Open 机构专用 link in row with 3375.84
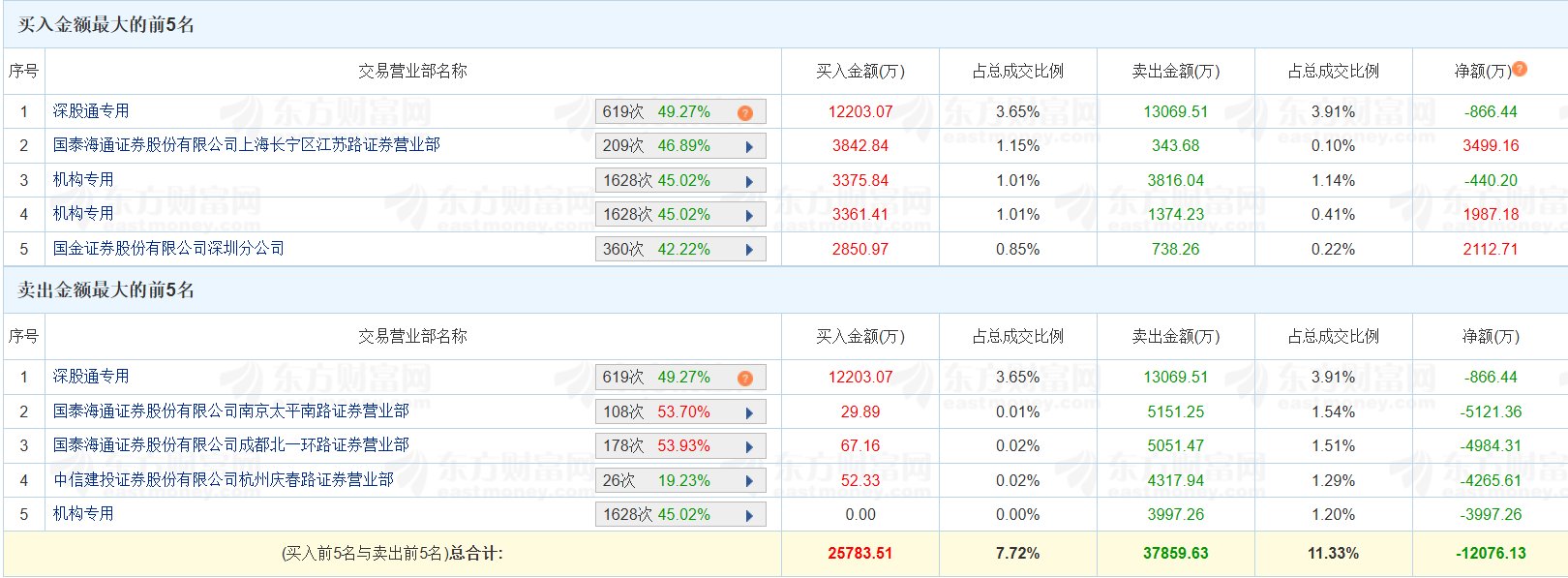 [83, 180]
